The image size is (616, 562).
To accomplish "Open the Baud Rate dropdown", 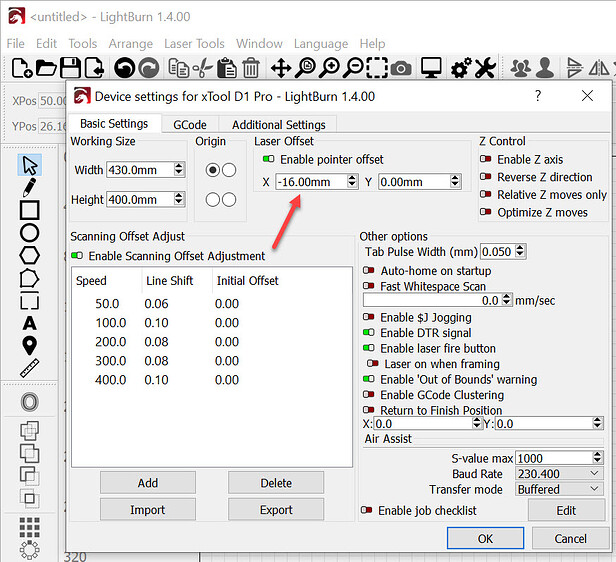I will 558,473.
